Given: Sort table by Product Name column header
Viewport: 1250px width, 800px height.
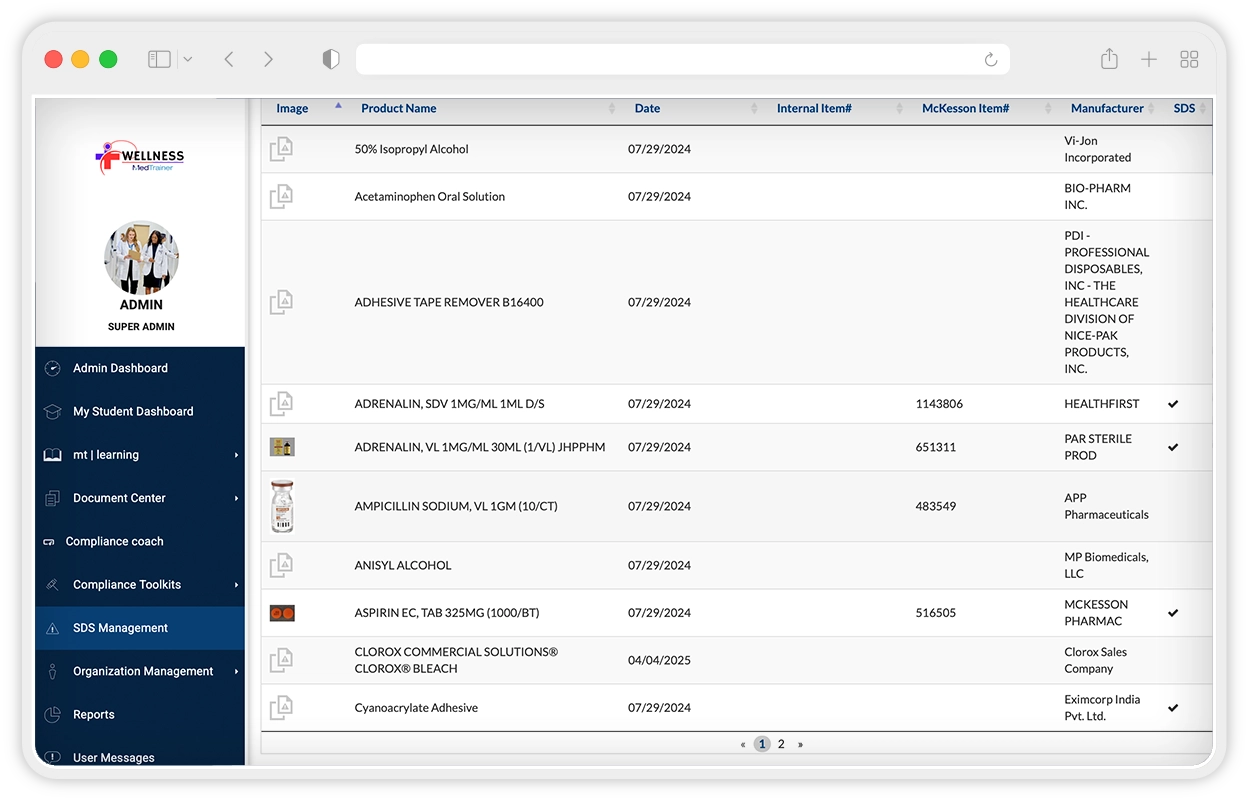Looking at the screenshot, I should tap(399, 109).
